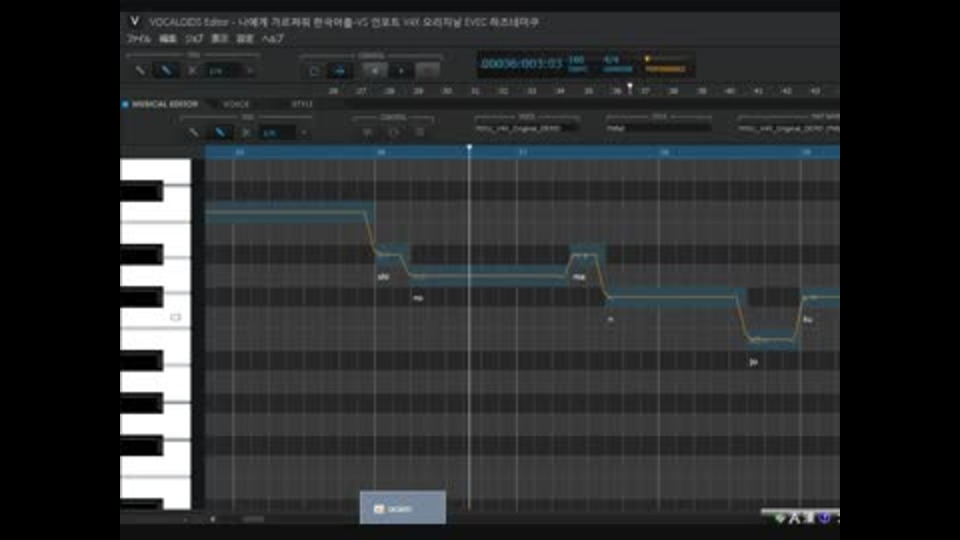Click measure 38 on the editor ruler
Viewport: 960px width, 540px height.
664,152
